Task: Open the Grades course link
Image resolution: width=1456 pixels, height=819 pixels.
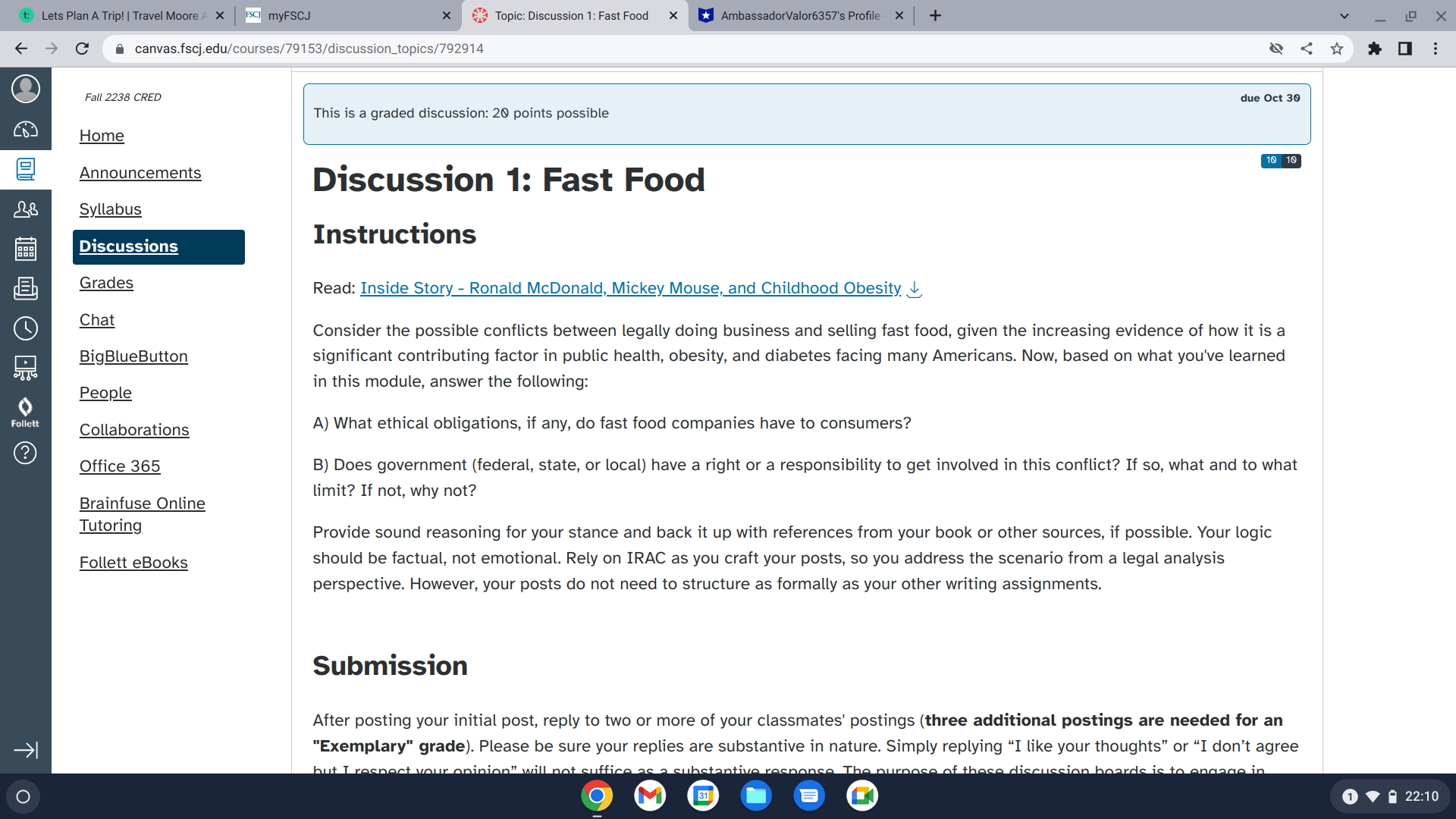Action: point(106,283)
